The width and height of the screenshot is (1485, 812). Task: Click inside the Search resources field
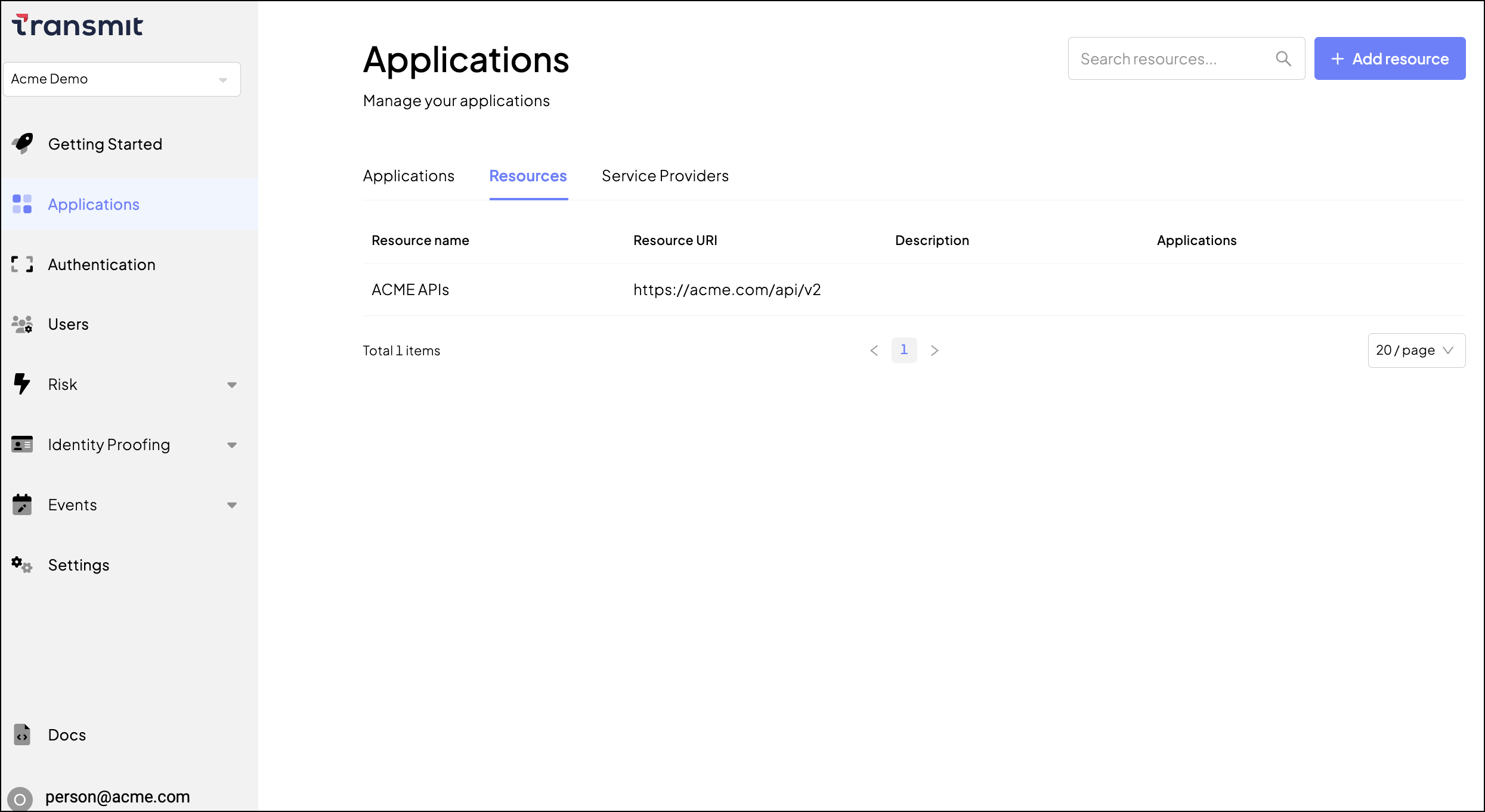point(1169,58)
